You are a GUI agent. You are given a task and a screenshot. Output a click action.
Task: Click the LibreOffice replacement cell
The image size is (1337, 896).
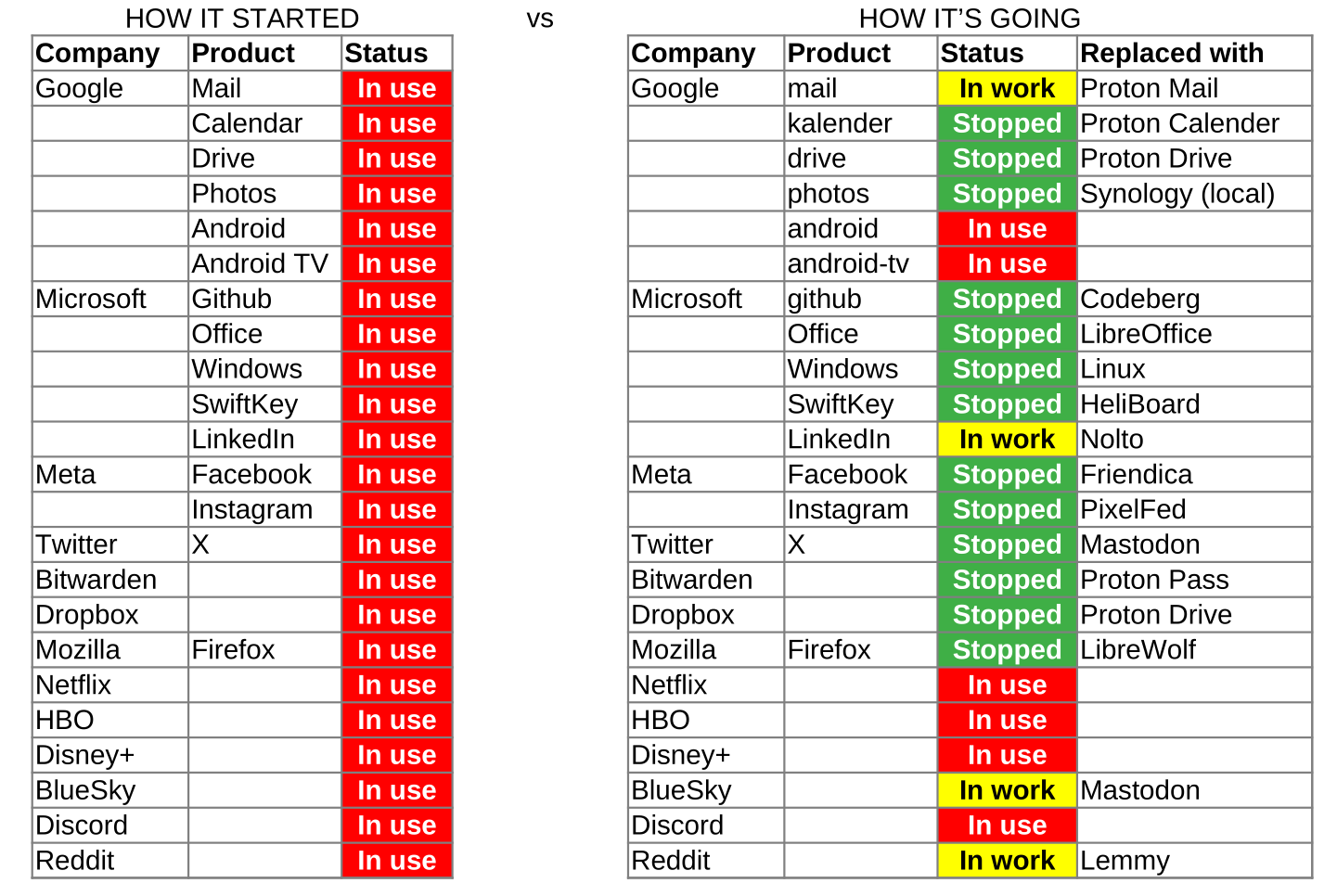coord(1146,334)
